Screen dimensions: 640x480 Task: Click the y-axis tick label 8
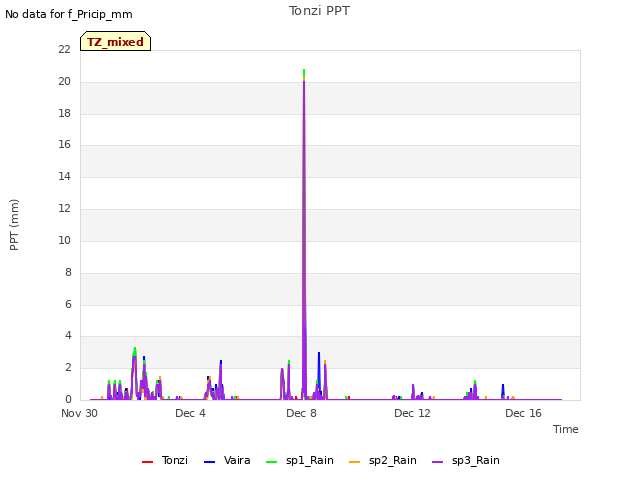[68, 272]
